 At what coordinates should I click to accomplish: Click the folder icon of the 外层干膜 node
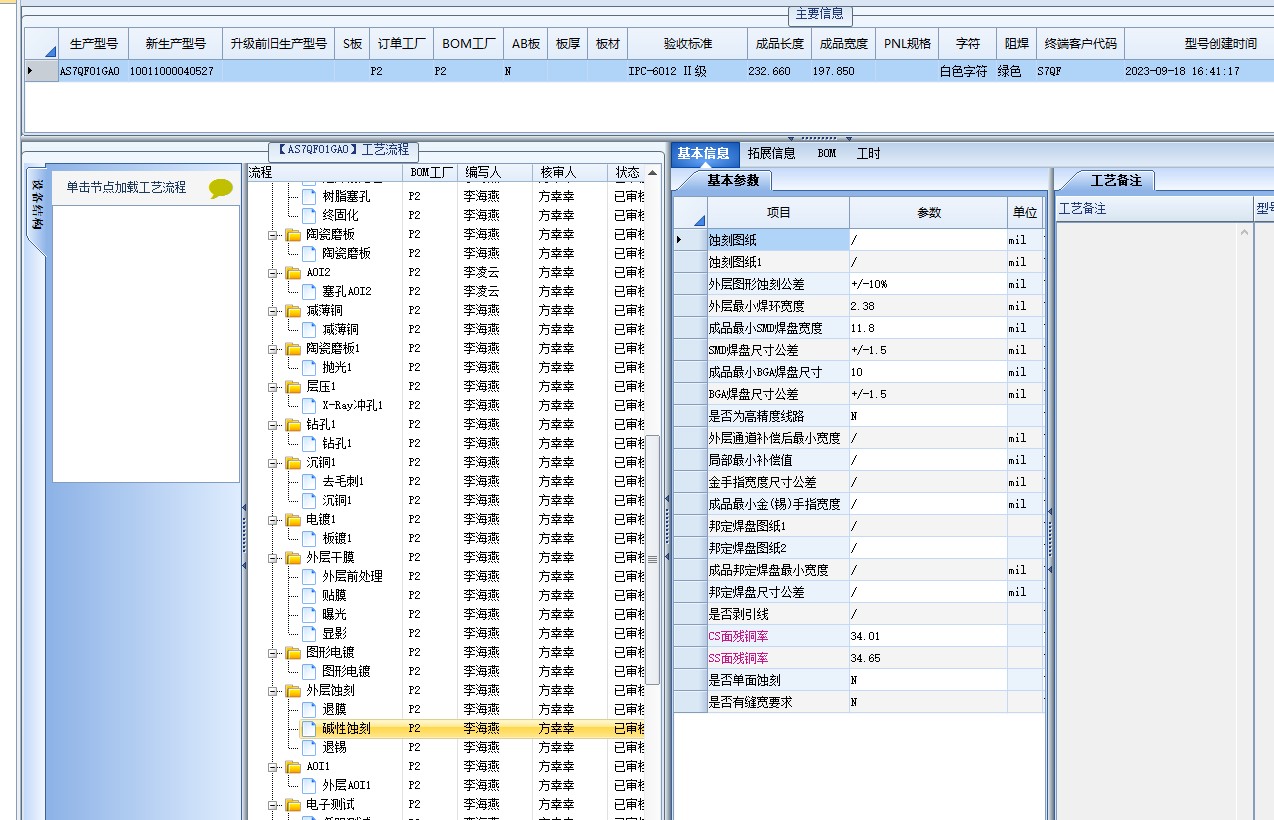(293, 557)
